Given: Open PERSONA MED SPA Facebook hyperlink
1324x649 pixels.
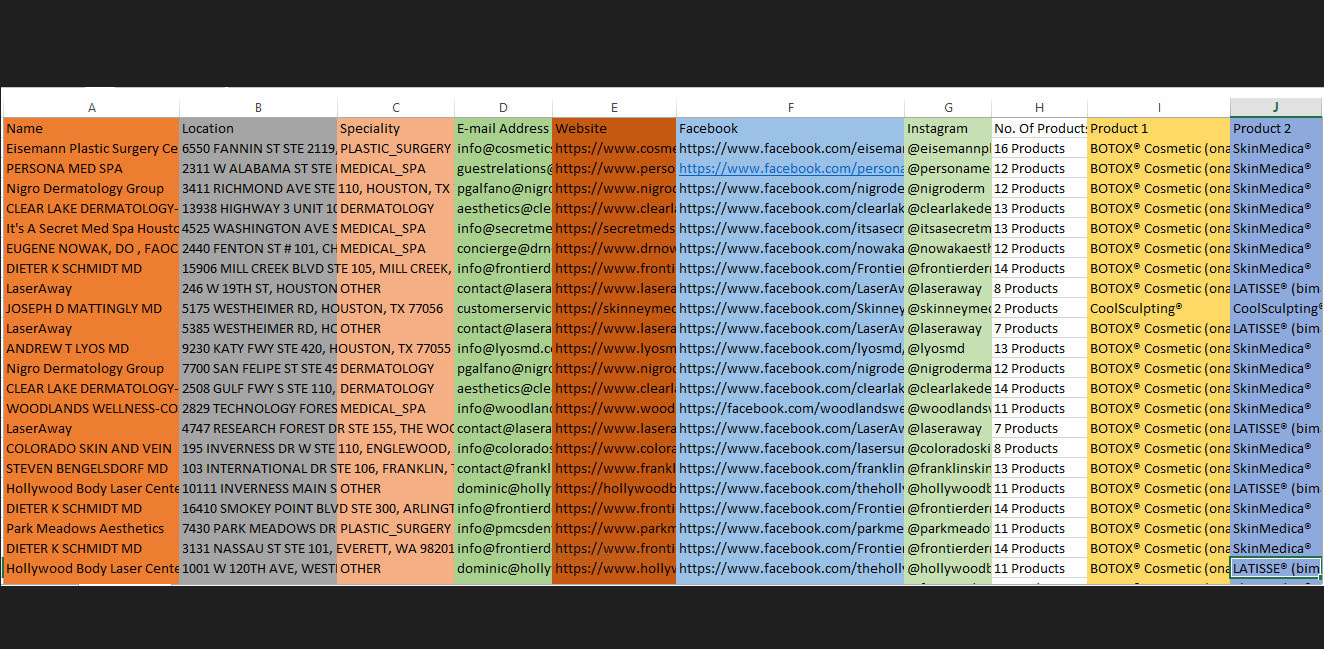Looking at the screenshot, I should (790, 169).
